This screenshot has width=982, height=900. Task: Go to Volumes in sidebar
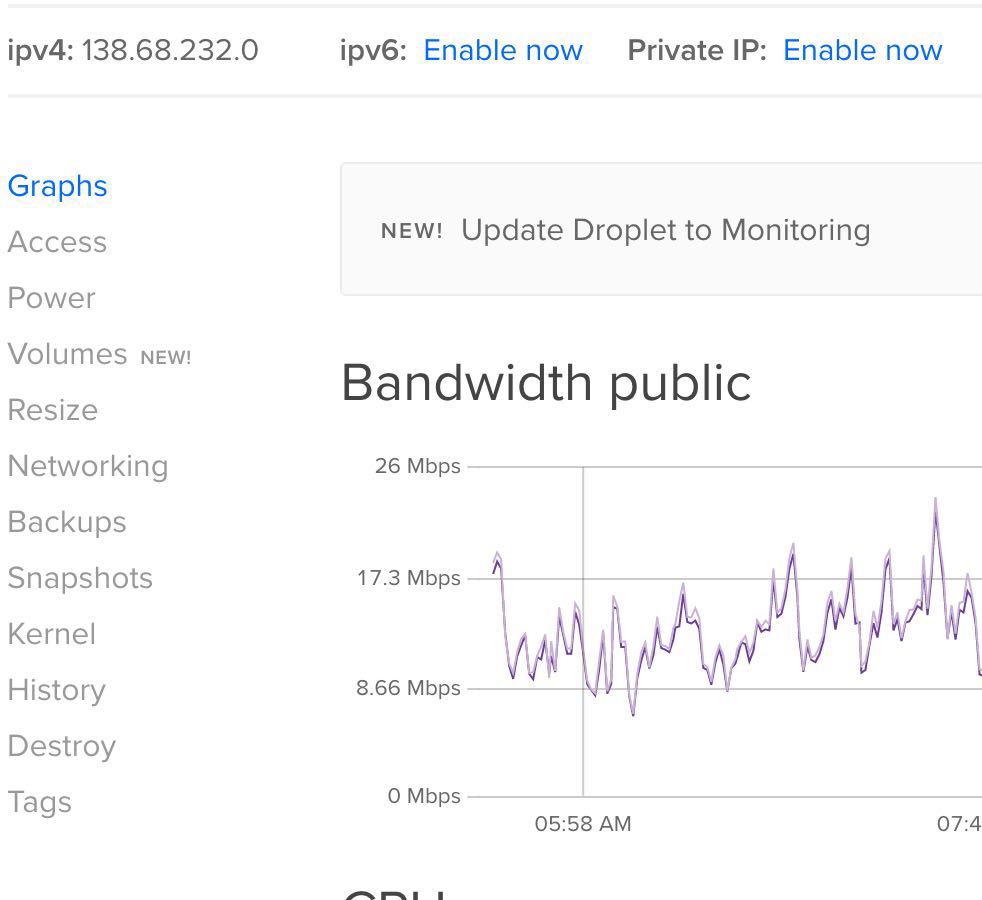(x=68, y=355)
